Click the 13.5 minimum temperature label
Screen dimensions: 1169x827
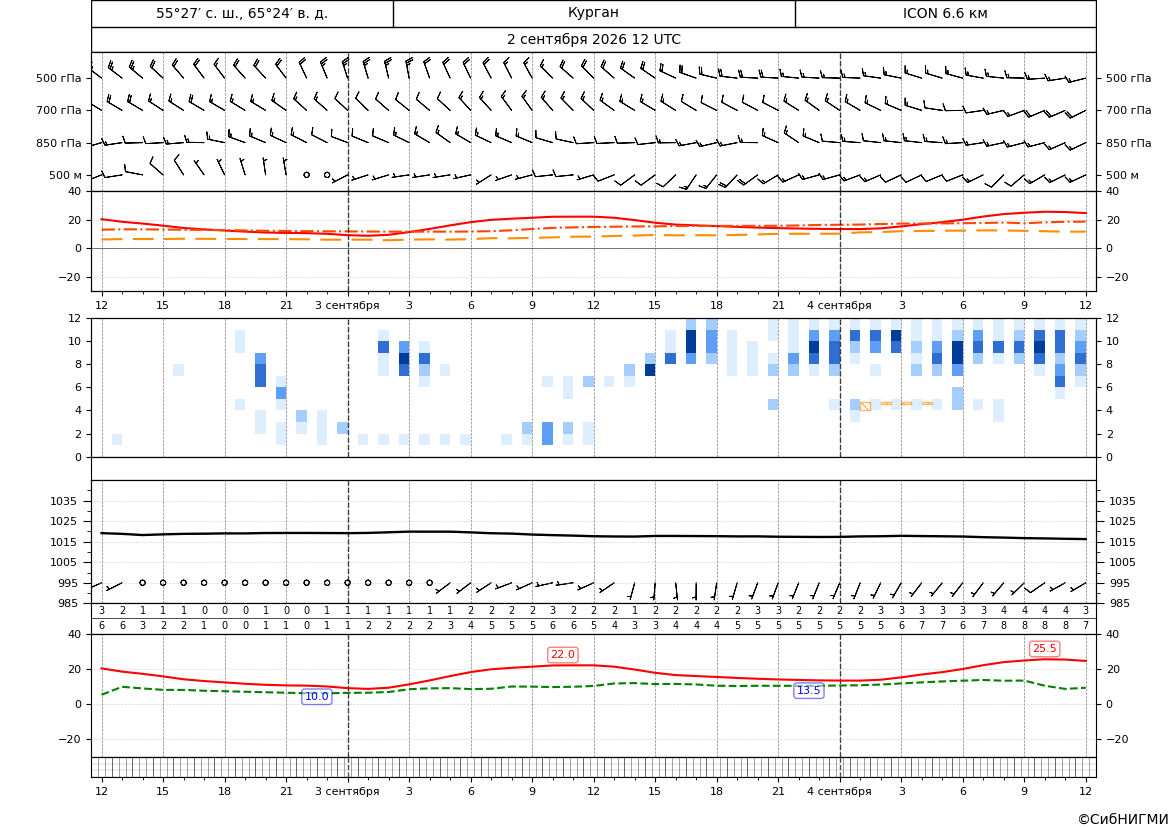[808, 691]
